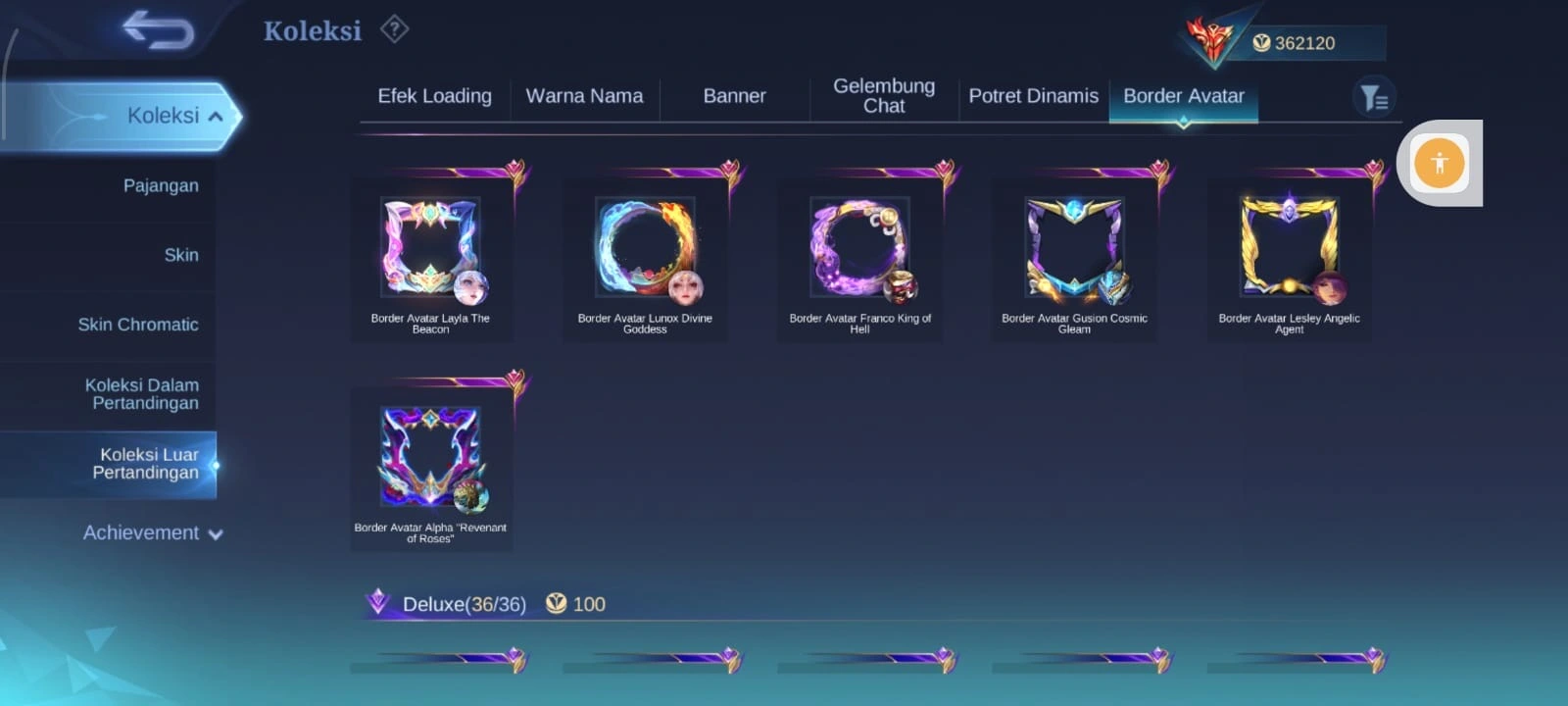Expand the Achievement sidebar section
Viewport: 1568px width, 706px height.
pos(153,532)
